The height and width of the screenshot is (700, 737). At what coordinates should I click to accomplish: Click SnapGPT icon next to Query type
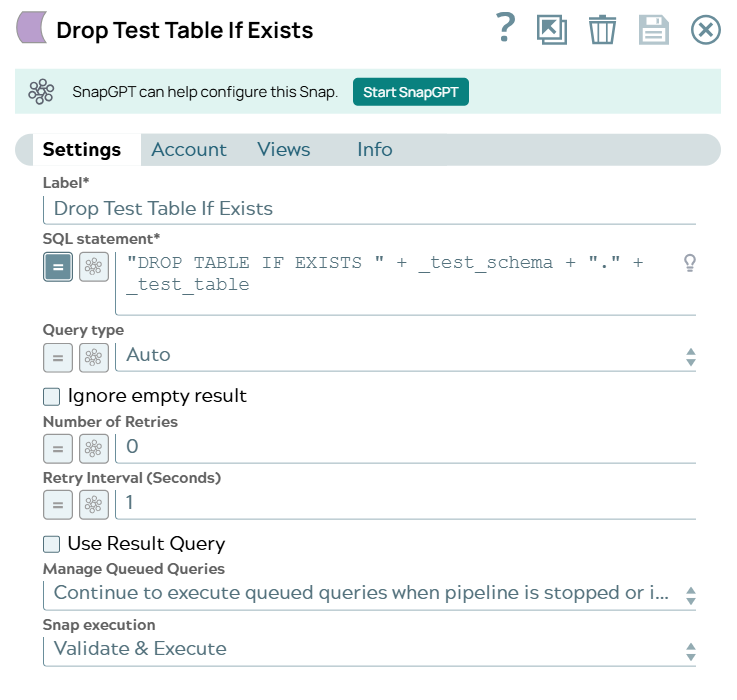pos(94,358)
